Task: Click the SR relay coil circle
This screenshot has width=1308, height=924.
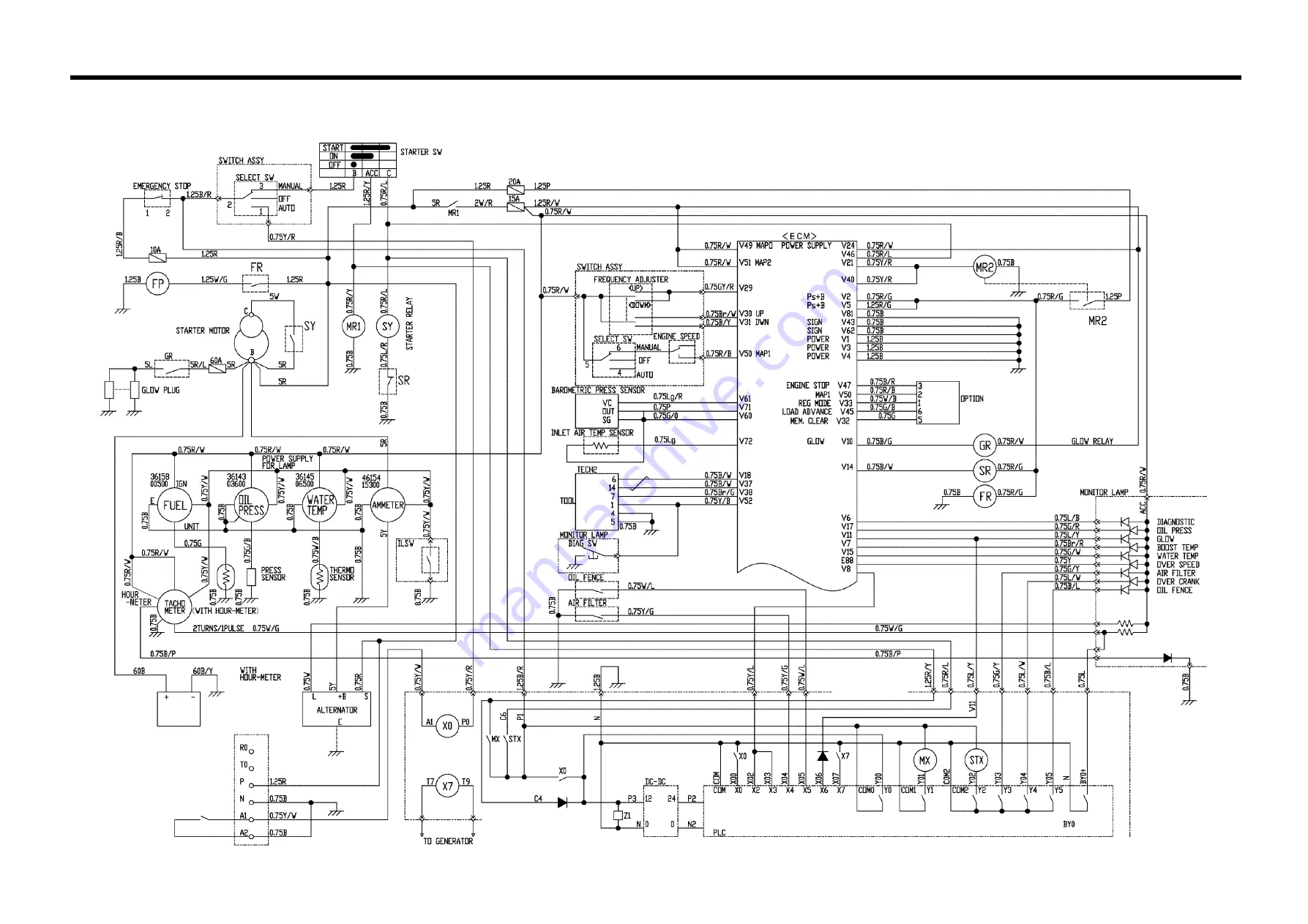Action: (x=985, y=470)
